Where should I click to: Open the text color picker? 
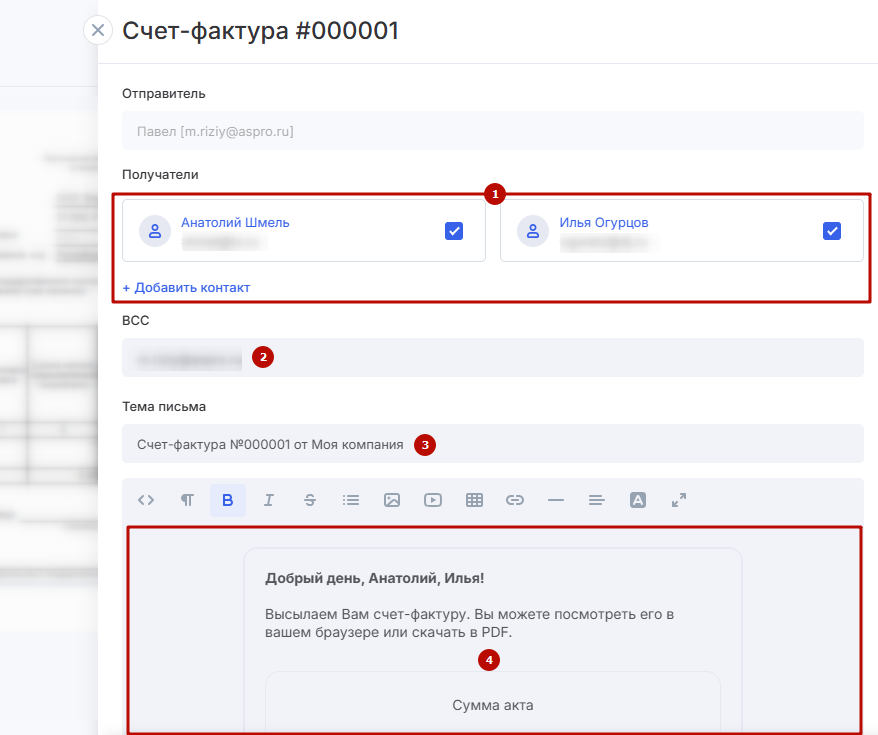click(x=638, y=500)
